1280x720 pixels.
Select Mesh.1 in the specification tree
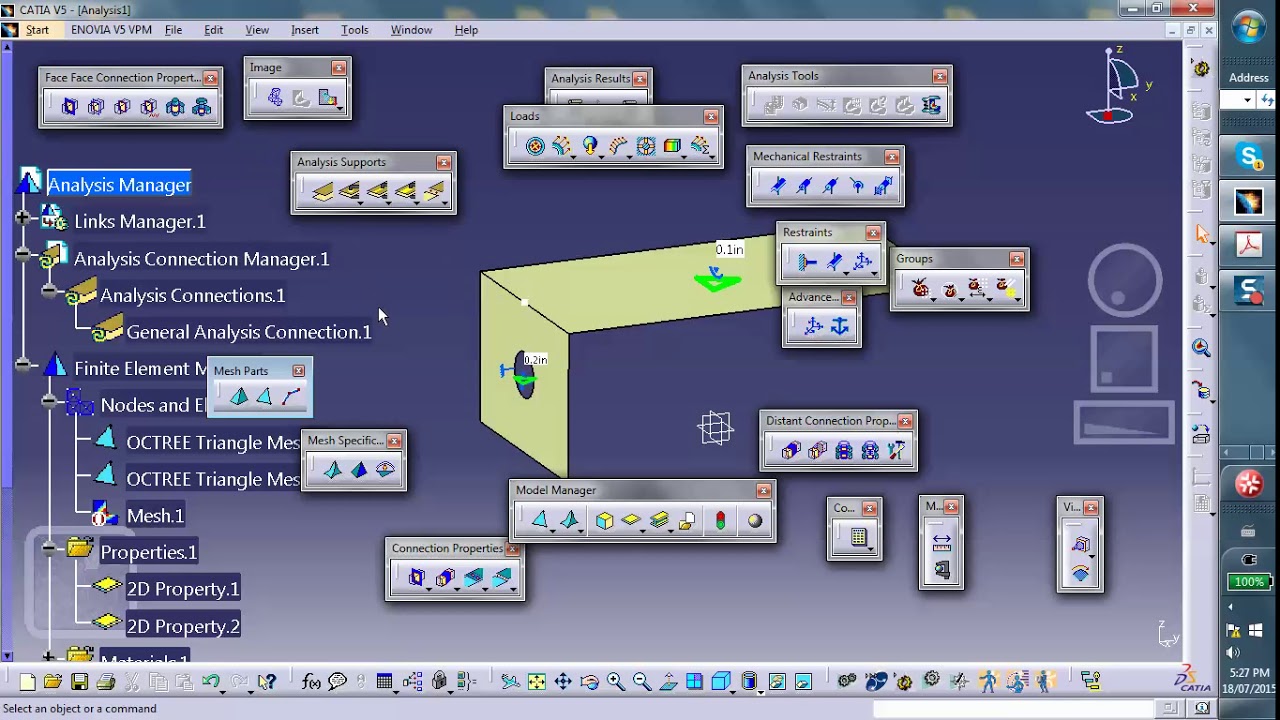pos(155,516)
